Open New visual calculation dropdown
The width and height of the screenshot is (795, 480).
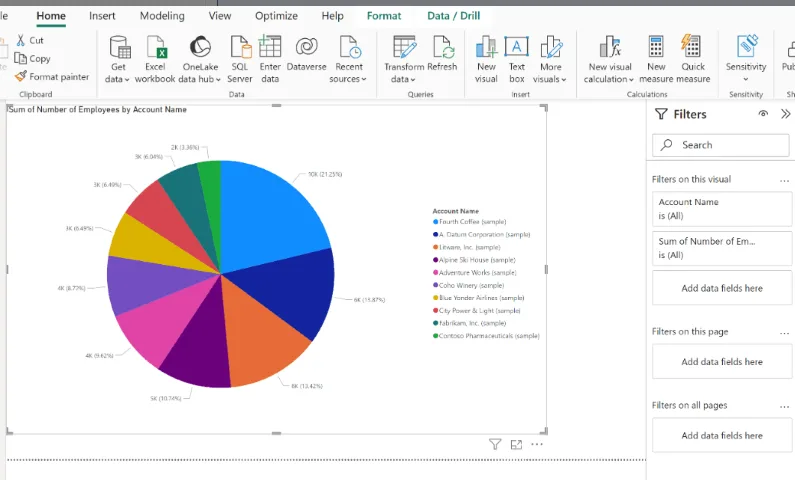click(609, 59)
